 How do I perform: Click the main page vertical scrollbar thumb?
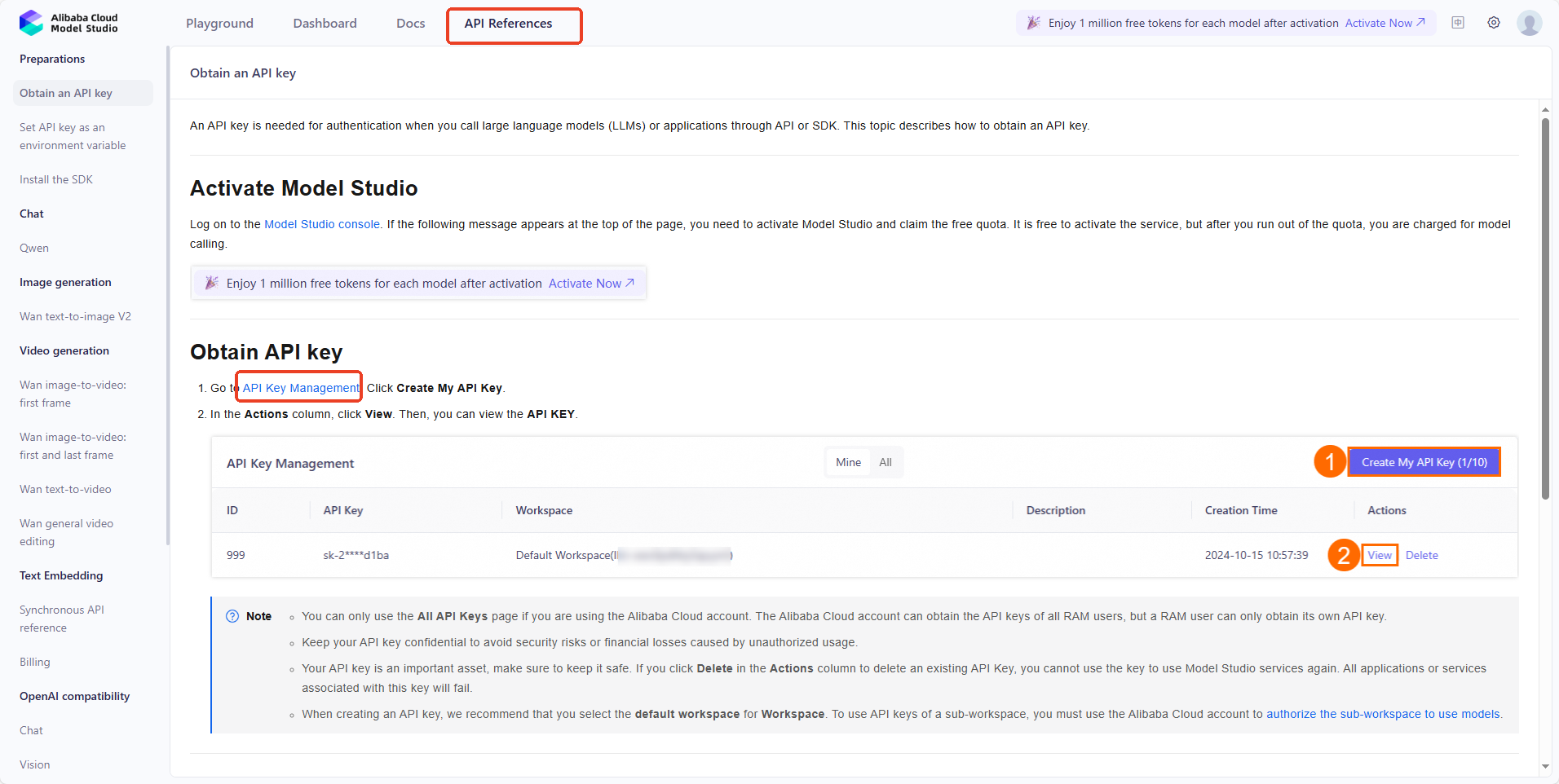[1545, 309]
